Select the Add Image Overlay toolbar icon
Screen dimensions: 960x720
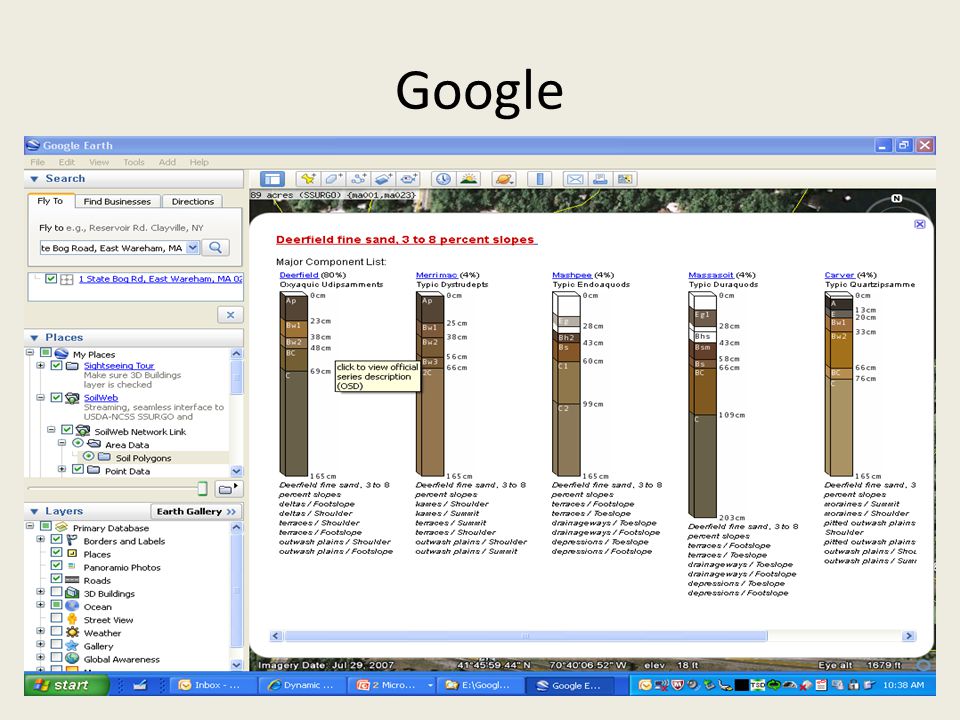[384, 179]
